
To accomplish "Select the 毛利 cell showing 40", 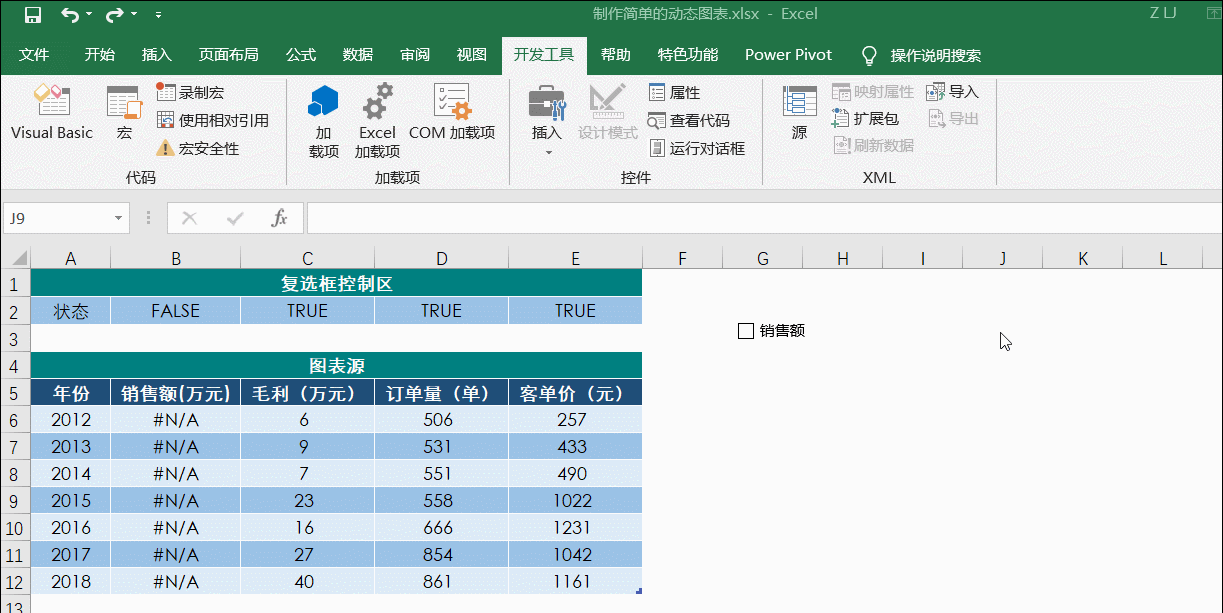I will 307,581.
